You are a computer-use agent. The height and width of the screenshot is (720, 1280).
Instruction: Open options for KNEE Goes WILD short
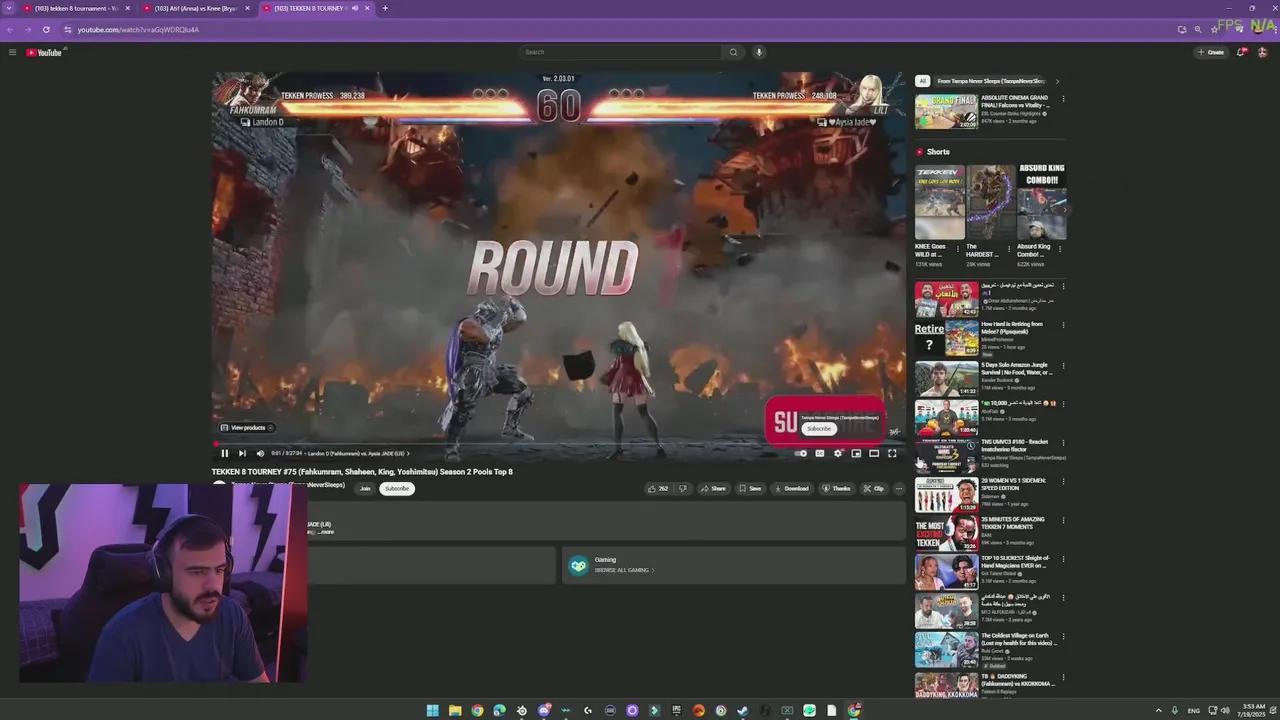(958, 249)
